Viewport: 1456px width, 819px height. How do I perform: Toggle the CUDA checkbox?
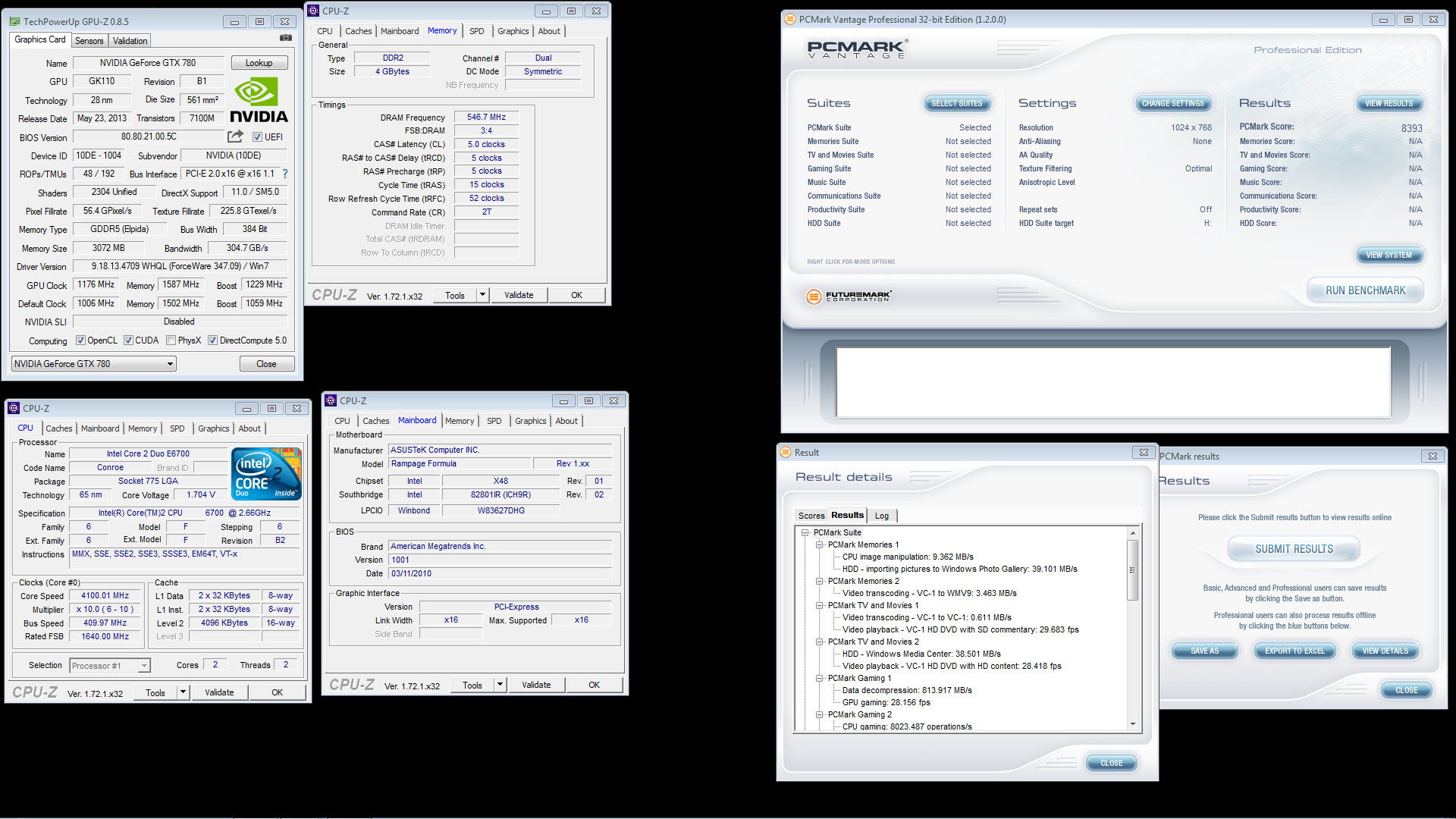click(128, 340)
